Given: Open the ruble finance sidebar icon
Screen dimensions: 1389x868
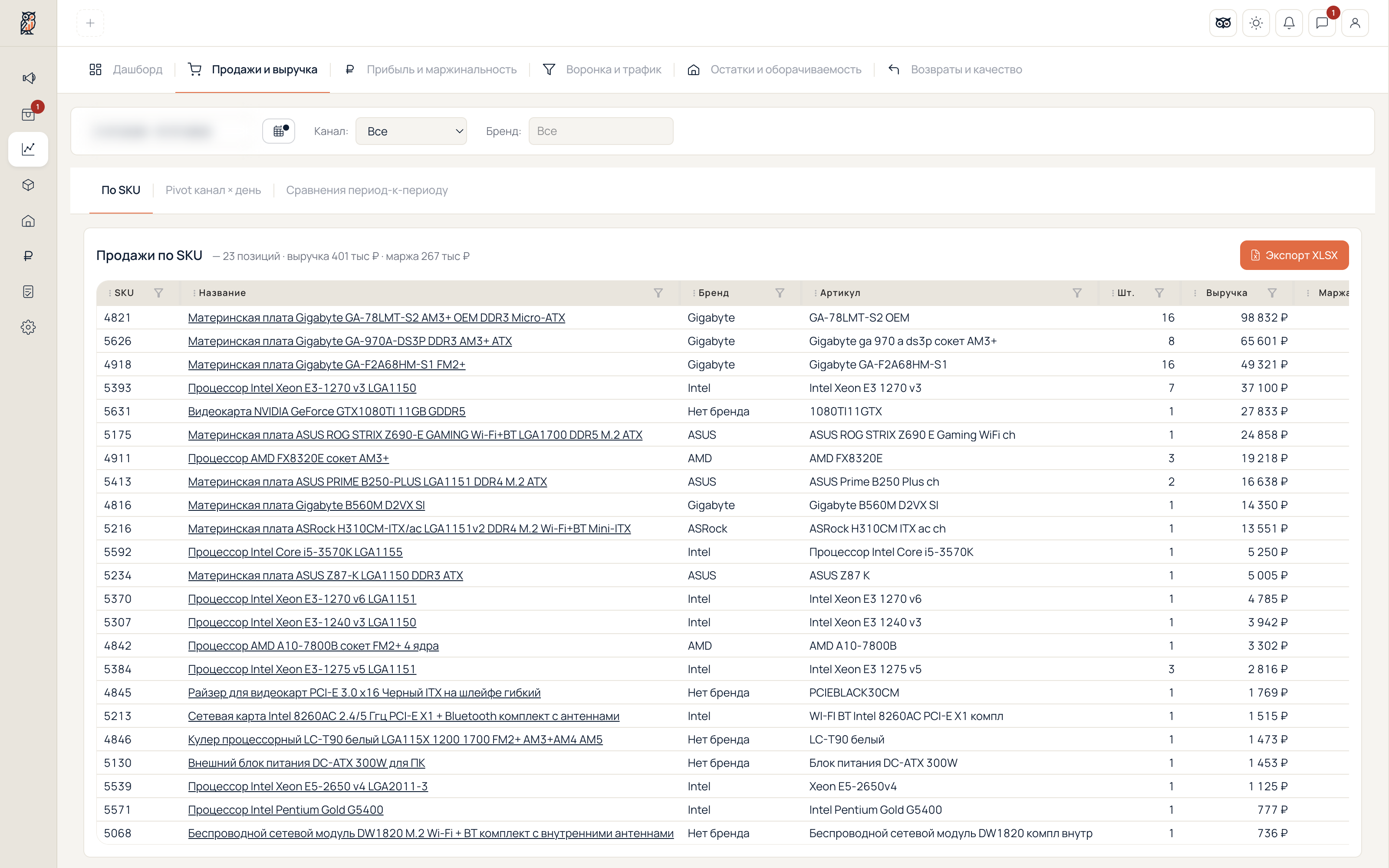Looking at the screenshot, I should click(28, 256).
